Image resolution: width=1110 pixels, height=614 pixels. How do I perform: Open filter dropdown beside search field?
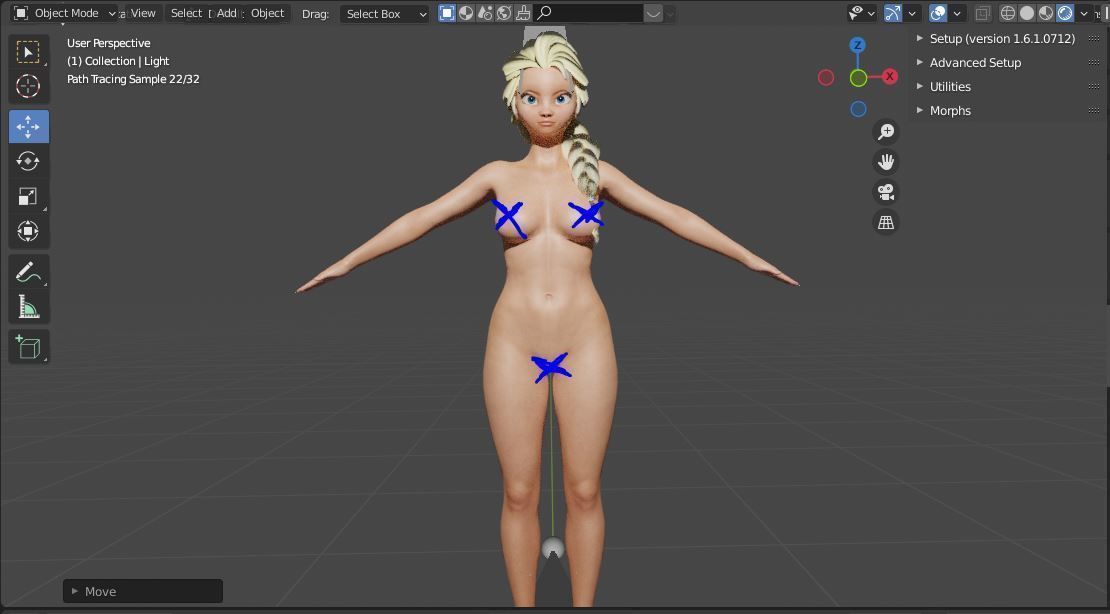click(653, 13)
